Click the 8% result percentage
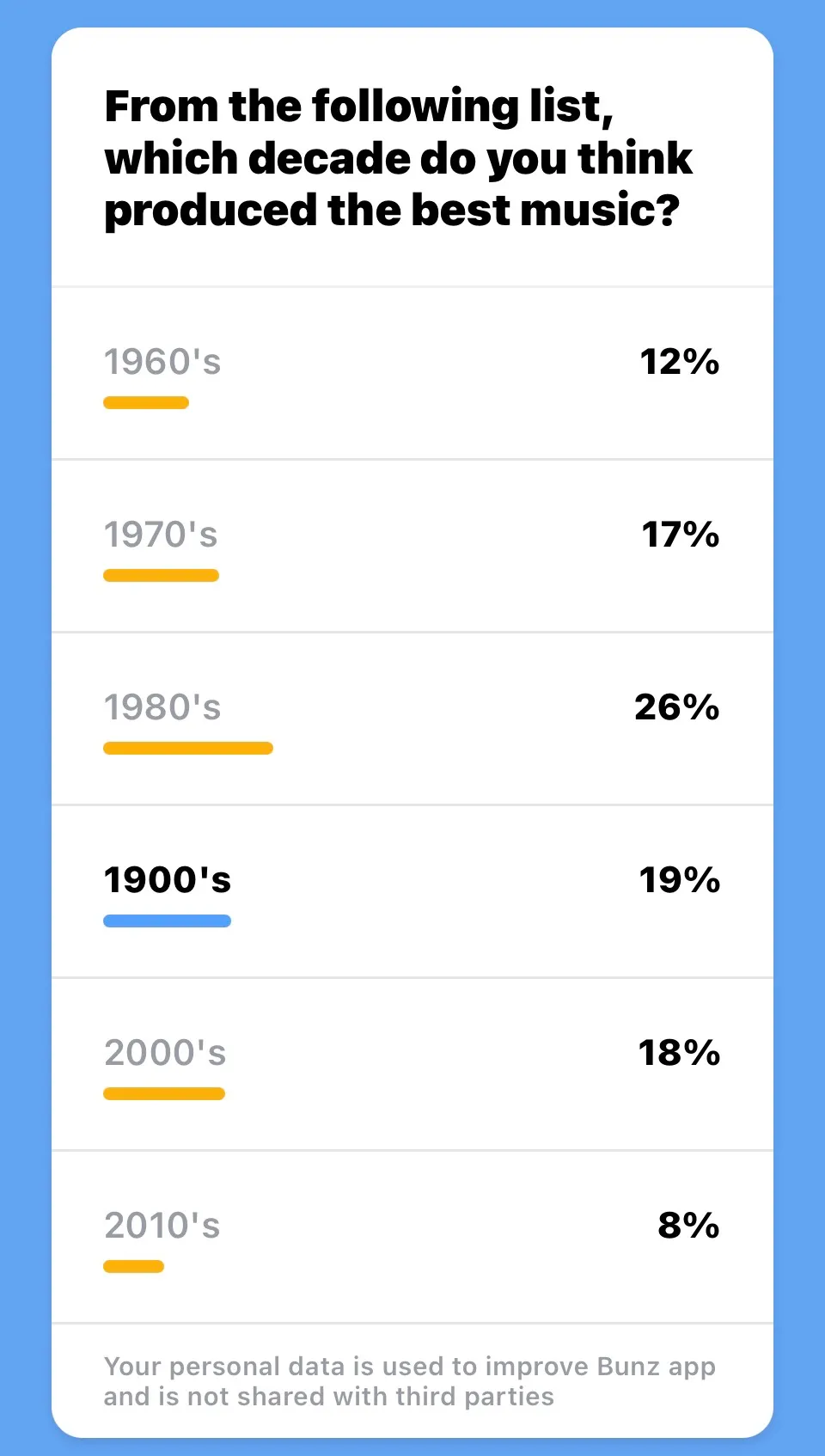Image resolution: width=825 pixels, height=1456 pixels. (x=688, y=1226)
